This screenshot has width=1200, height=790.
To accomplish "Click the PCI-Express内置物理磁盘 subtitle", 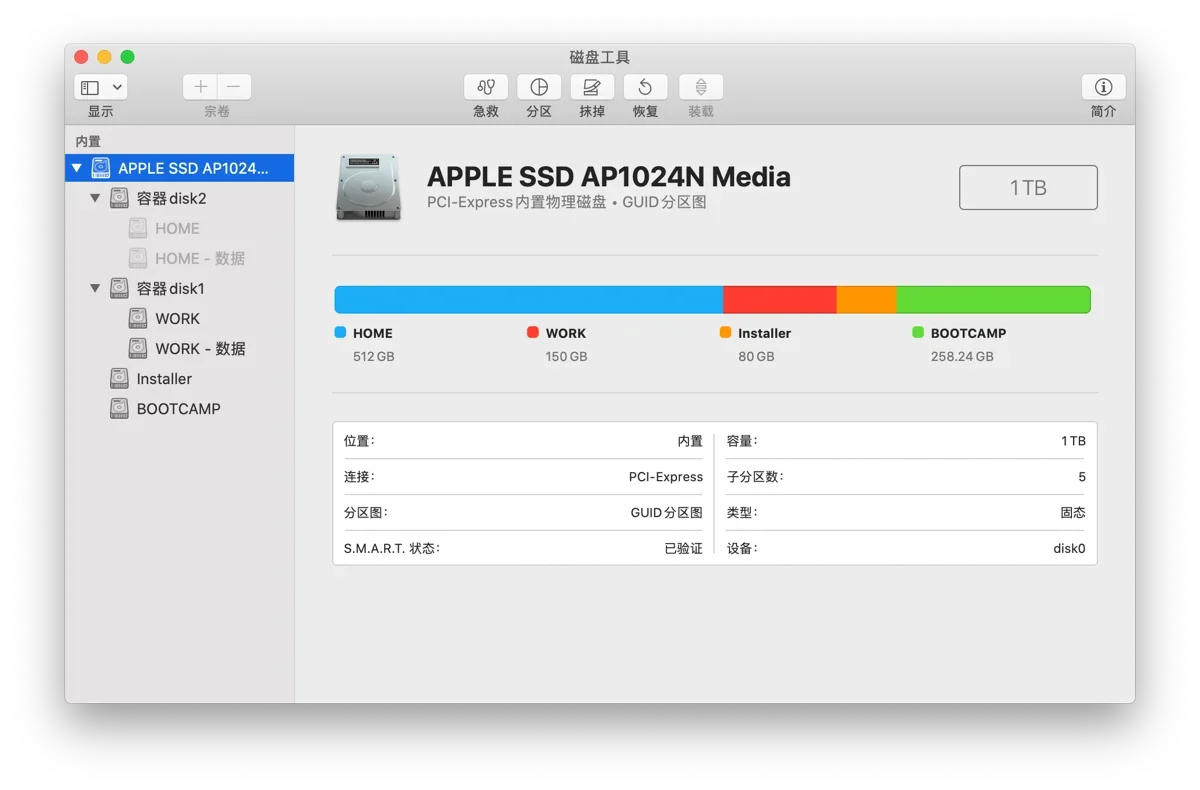I will coord(516,202).
